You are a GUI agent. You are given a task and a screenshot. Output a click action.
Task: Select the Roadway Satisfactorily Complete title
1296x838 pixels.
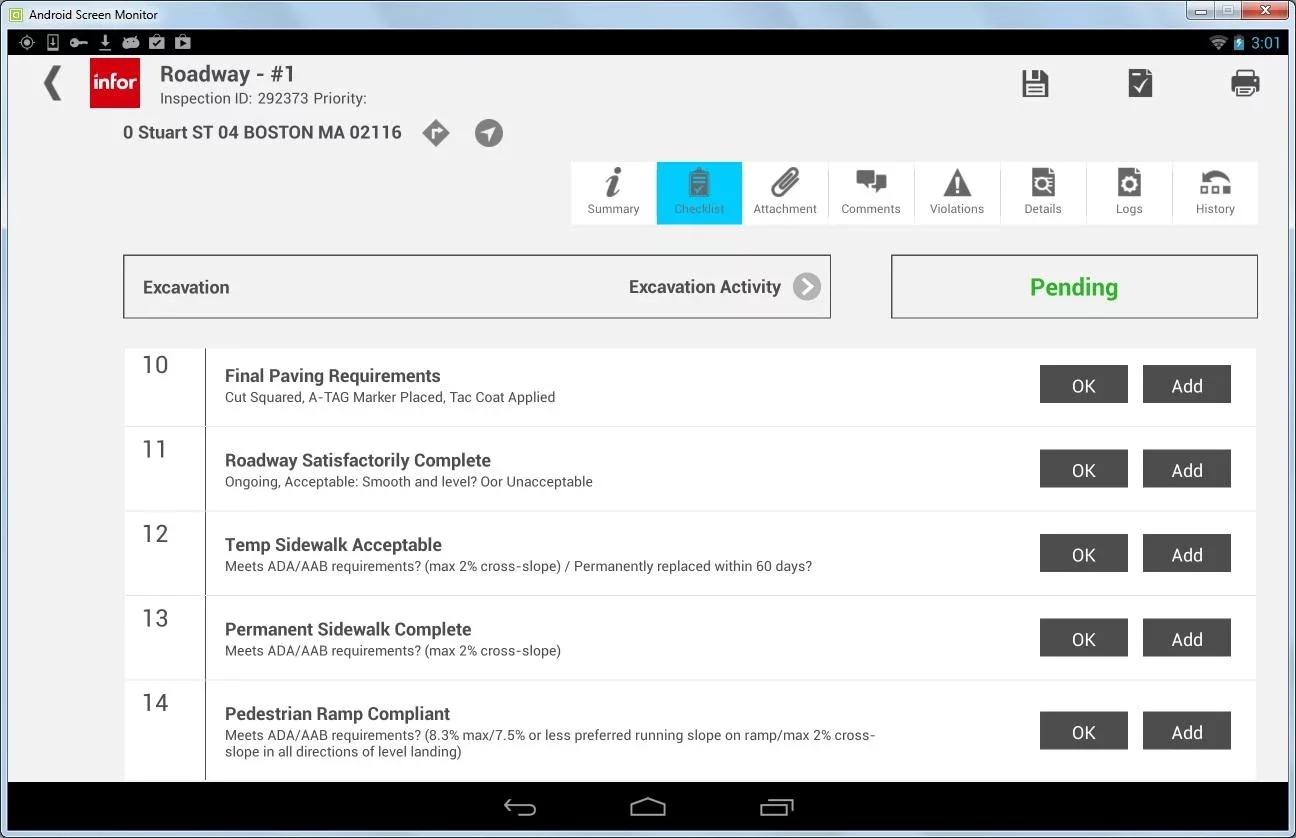(358, 460)
